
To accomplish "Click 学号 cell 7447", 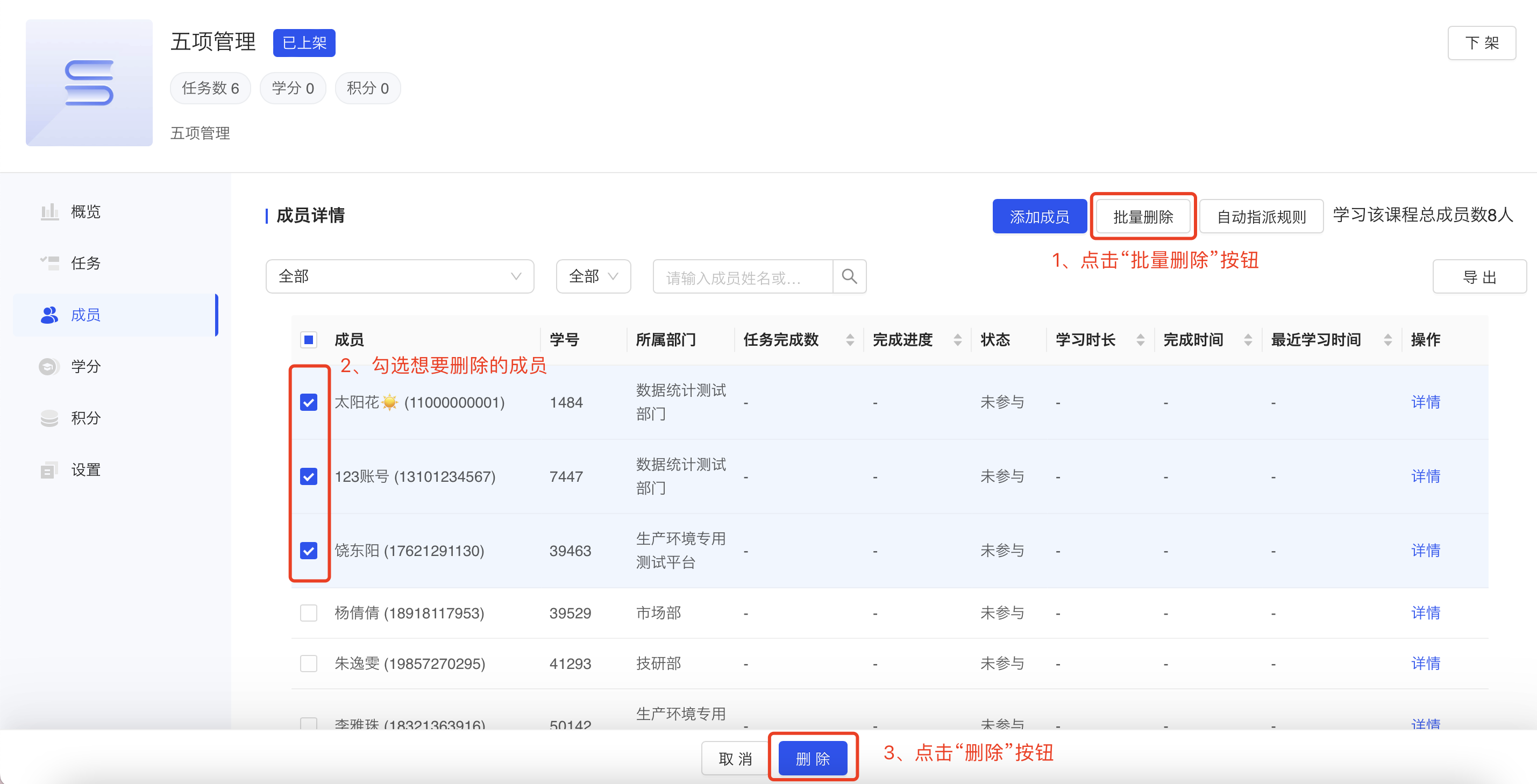I will [566, 477].
